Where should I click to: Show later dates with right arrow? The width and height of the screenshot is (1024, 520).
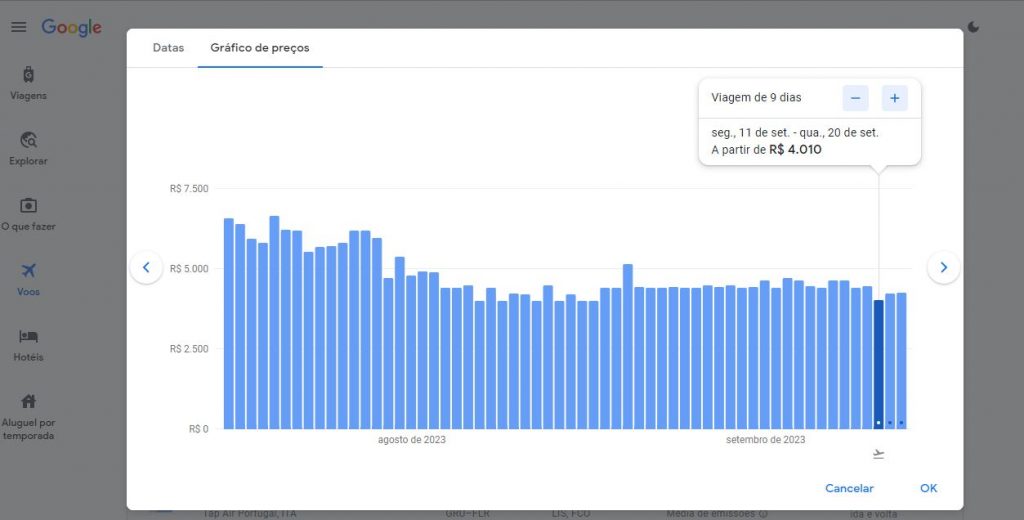point(943,267)
